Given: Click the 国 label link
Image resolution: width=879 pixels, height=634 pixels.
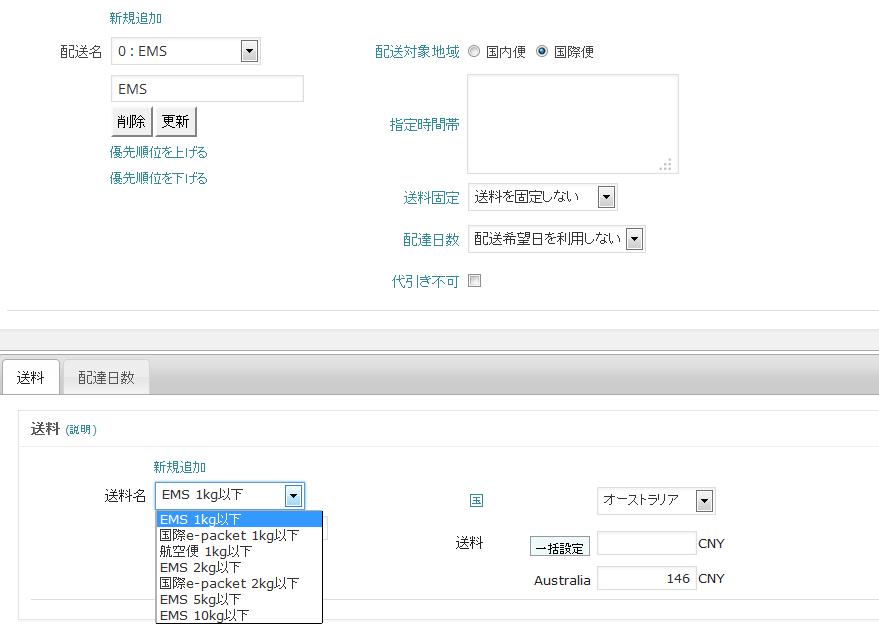Looking at the screenshot, I should [476, 501].
